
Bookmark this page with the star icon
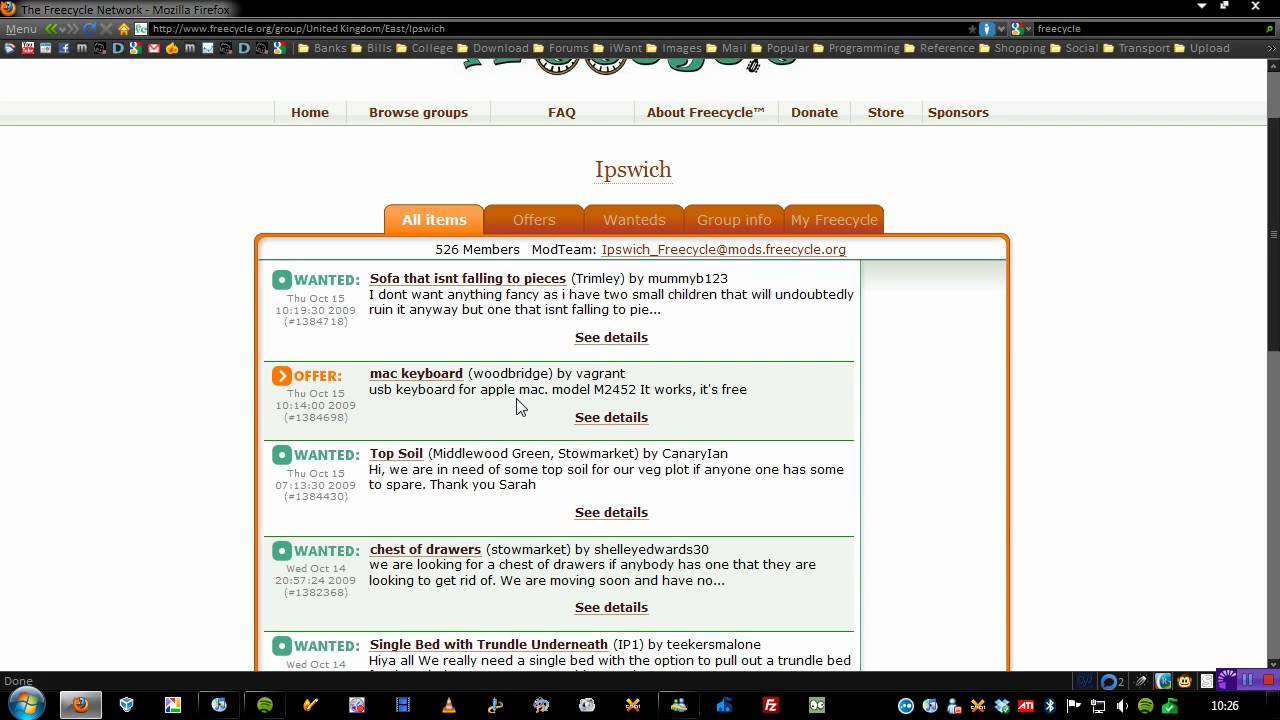point(972,29)
